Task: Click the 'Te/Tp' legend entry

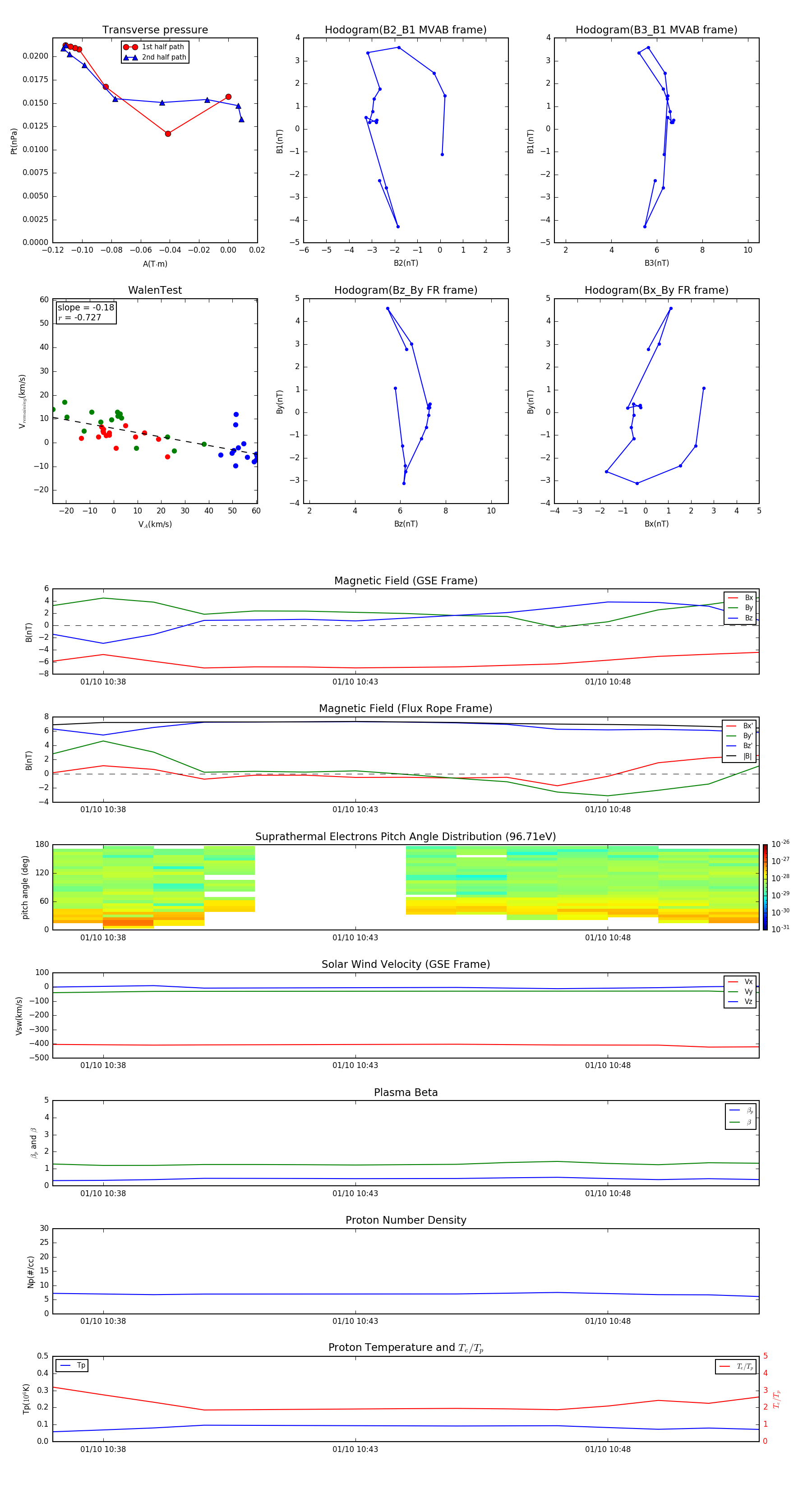Action: 736,1366
